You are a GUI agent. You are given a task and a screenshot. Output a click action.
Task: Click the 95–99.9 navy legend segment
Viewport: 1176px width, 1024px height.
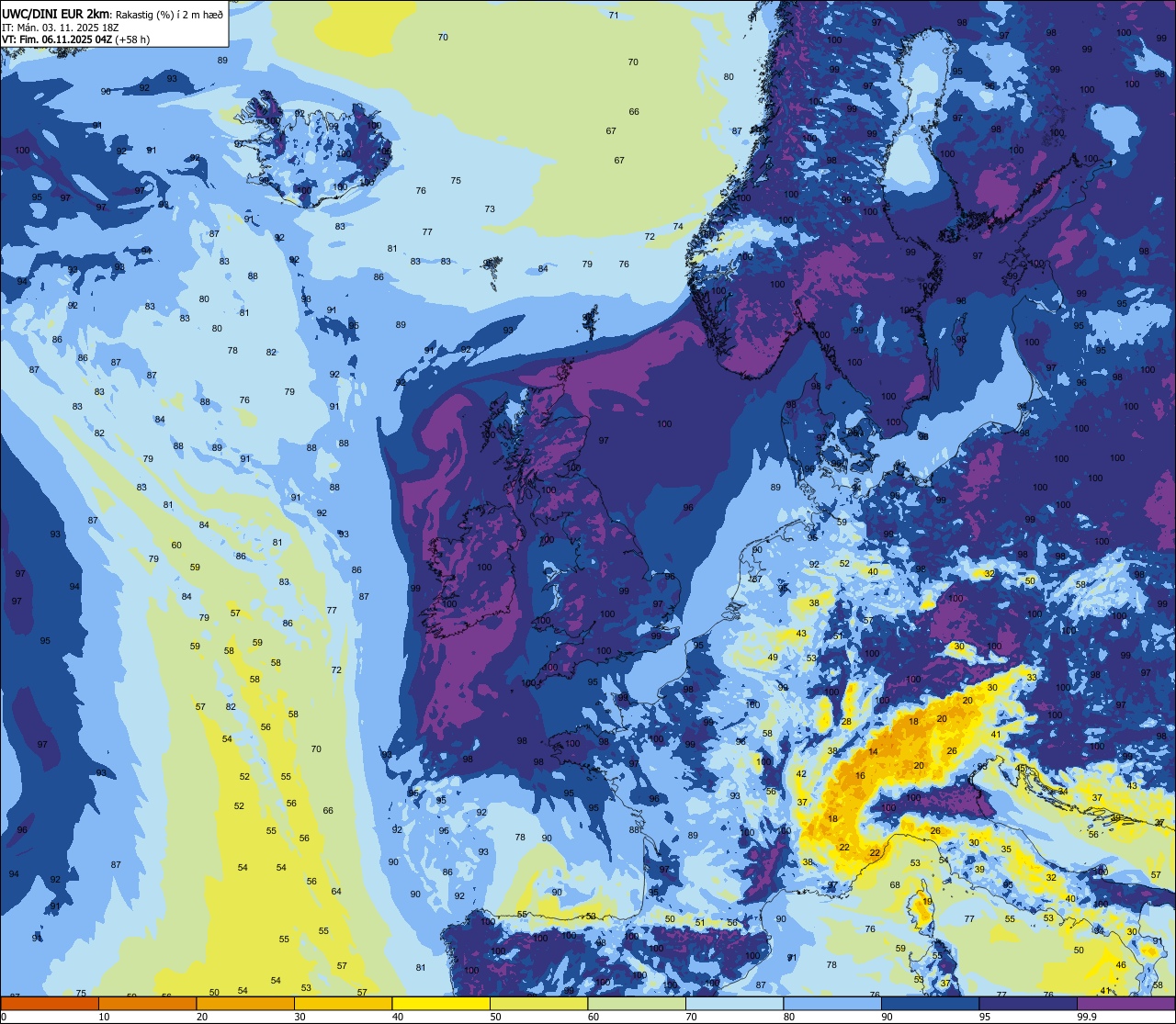click(1028, 1003)
